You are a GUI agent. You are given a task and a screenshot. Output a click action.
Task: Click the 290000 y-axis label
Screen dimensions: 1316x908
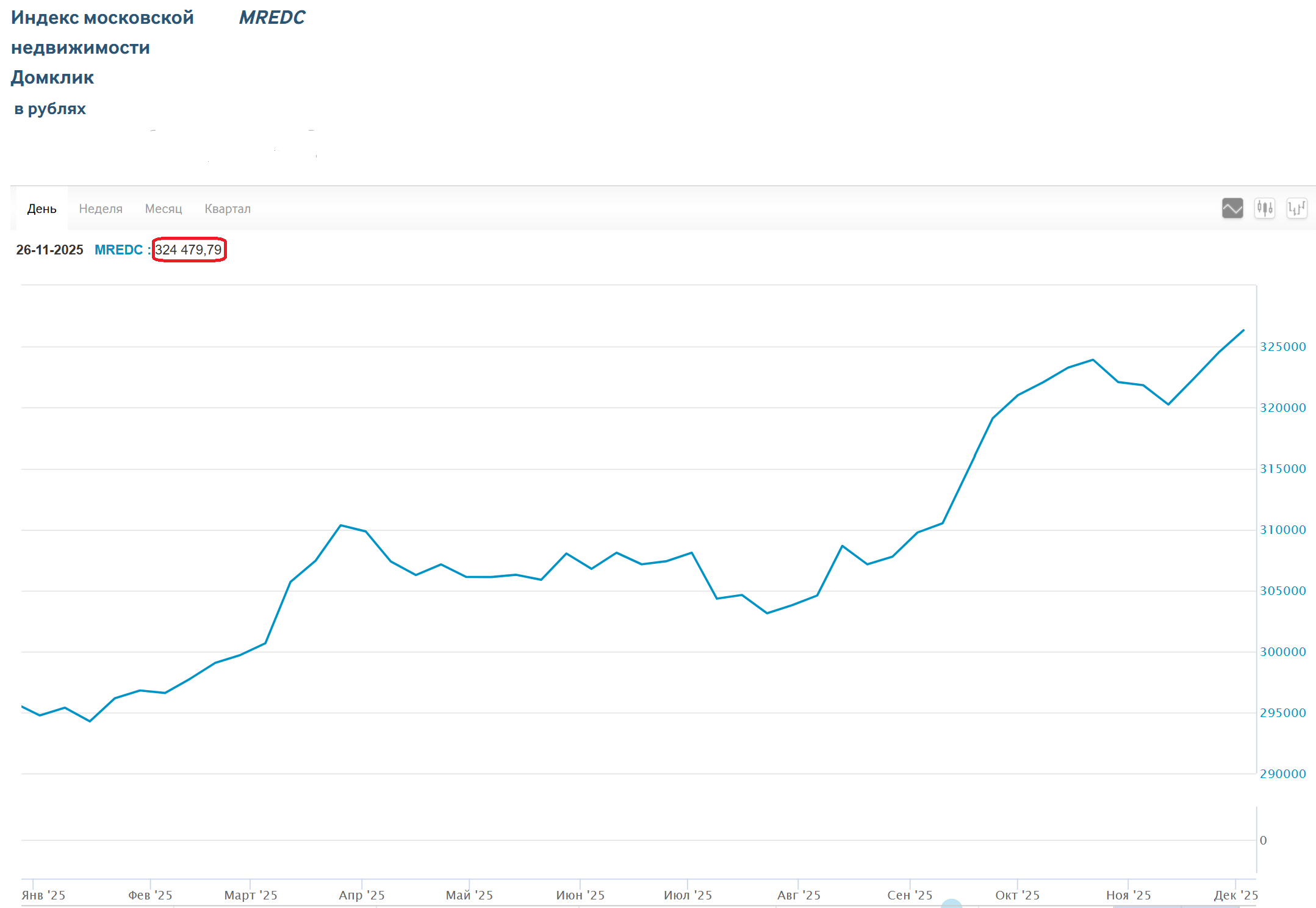pos(1282,774)
